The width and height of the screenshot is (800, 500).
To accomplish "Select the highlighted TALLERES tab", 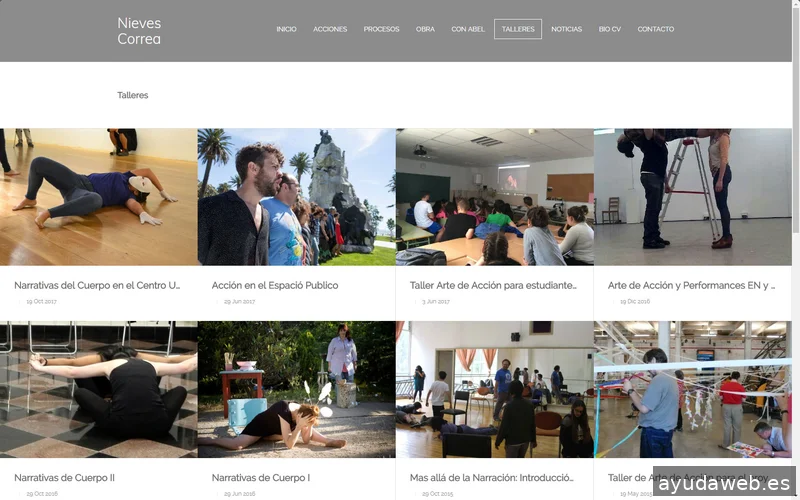I will tap(518, 29).
